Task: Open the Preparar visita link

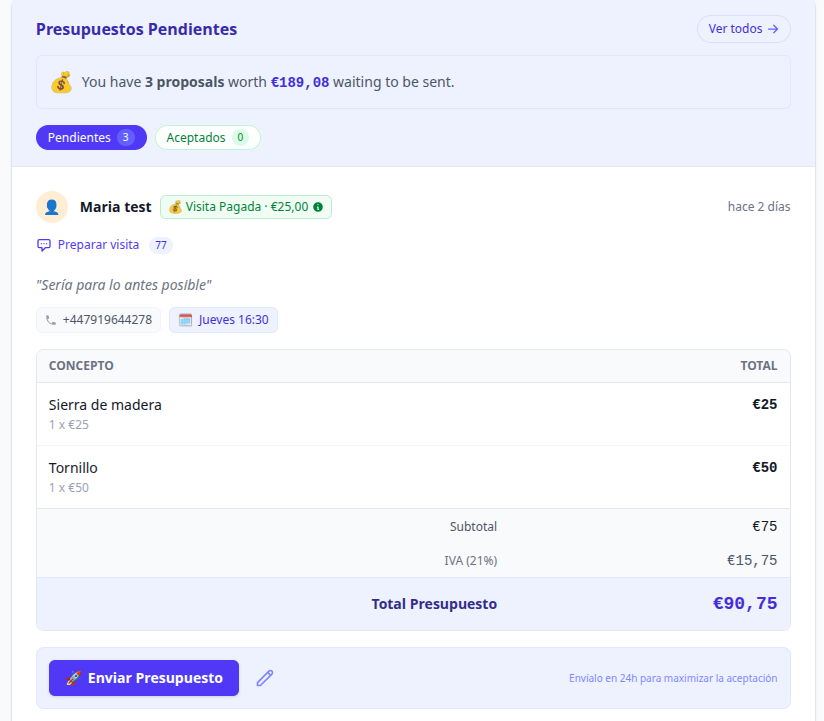Action: 98,245
